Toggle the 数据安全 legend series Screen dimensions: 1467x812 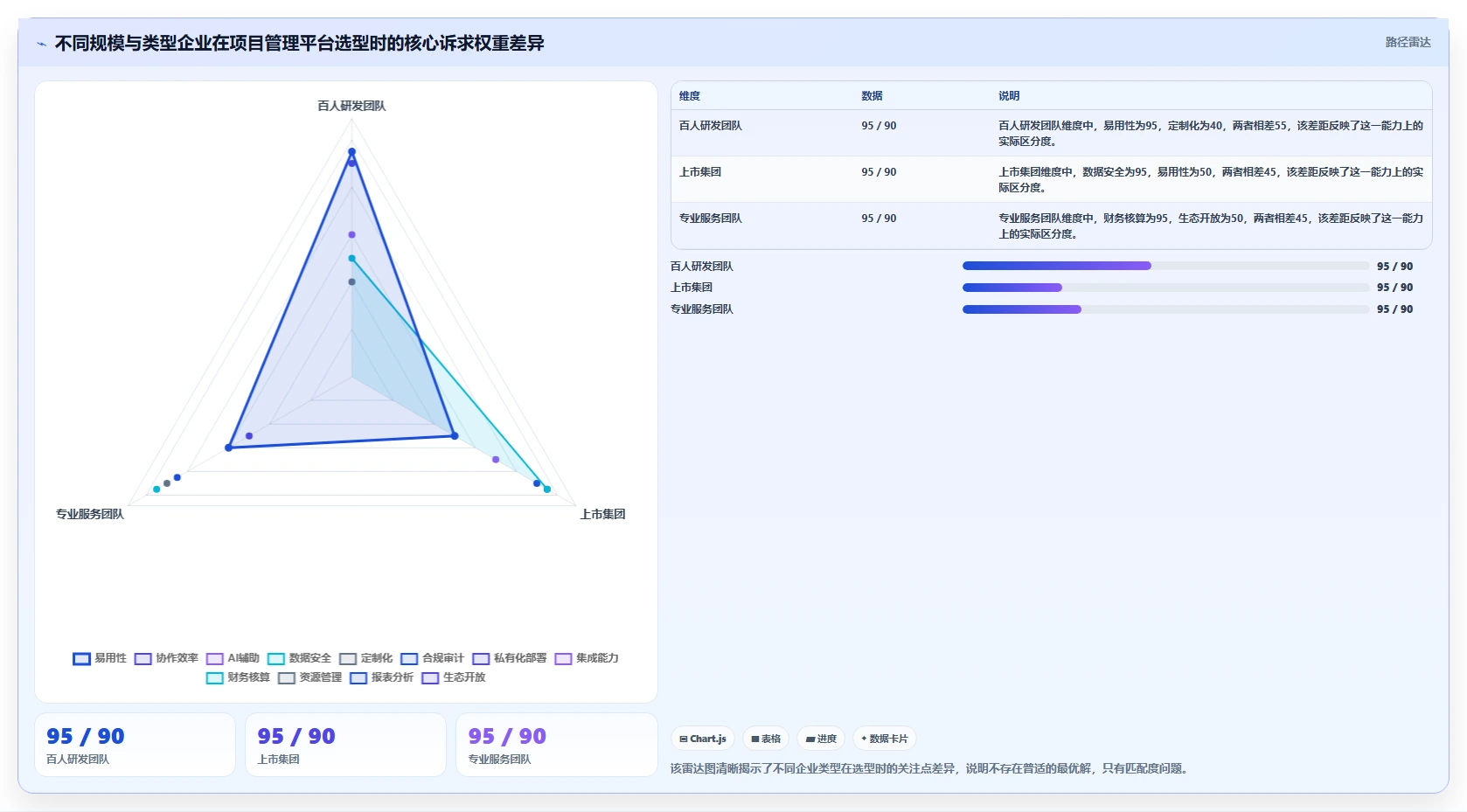299,658
